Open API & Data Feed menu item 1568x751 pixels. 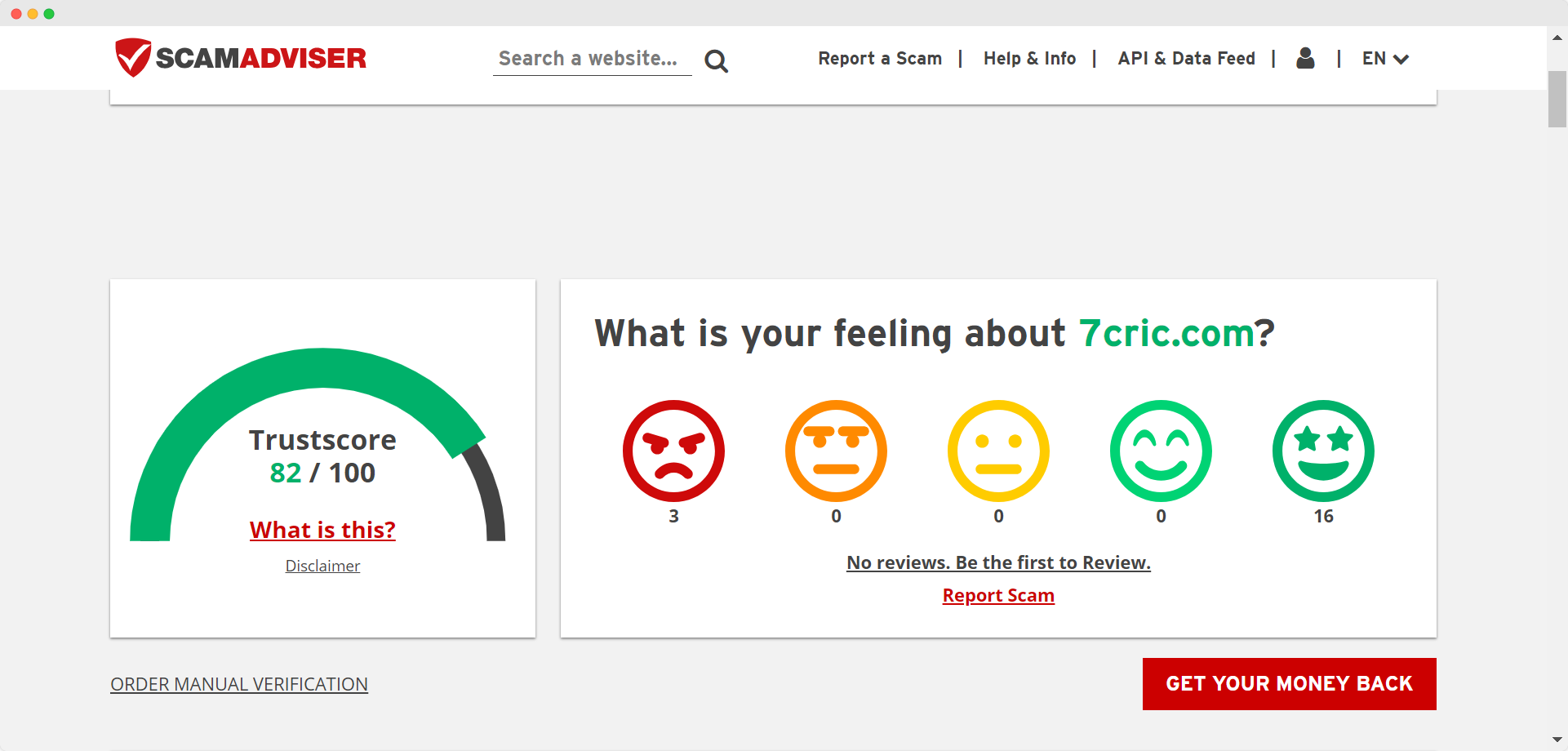(1186, 59)
